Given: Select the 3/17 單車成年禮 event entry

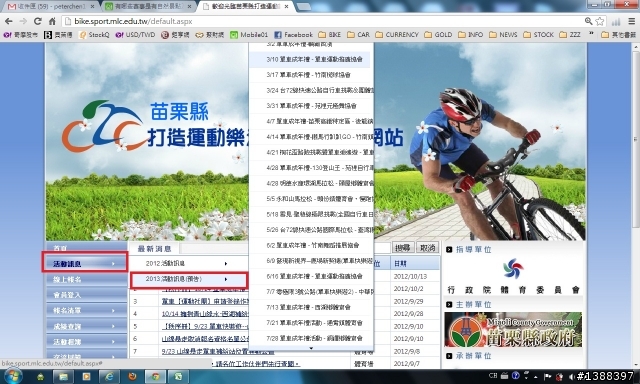Looking at the screenshot, I should point(311,75).
